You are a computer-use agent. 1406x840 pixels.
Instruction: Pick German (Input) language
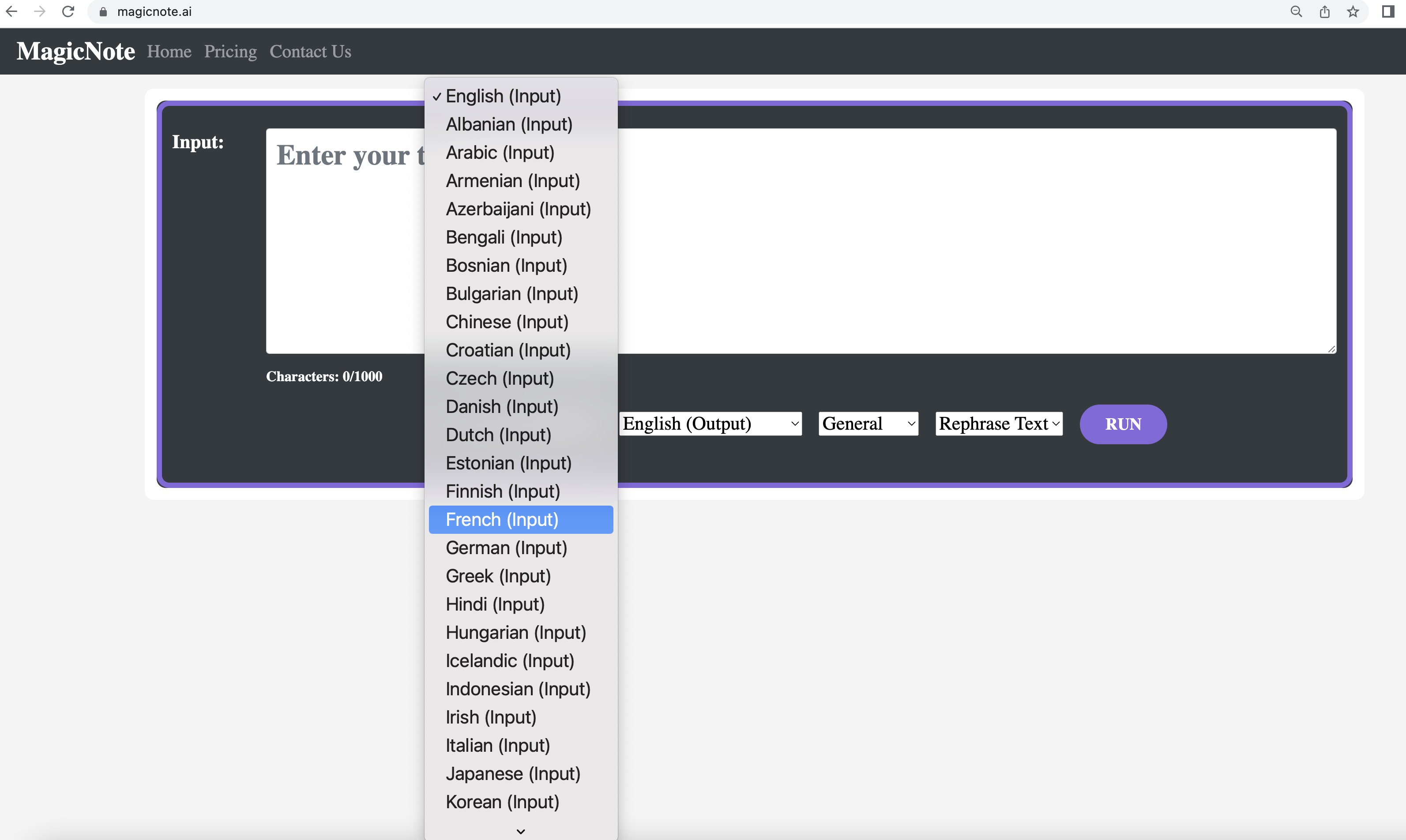point(521,548)
